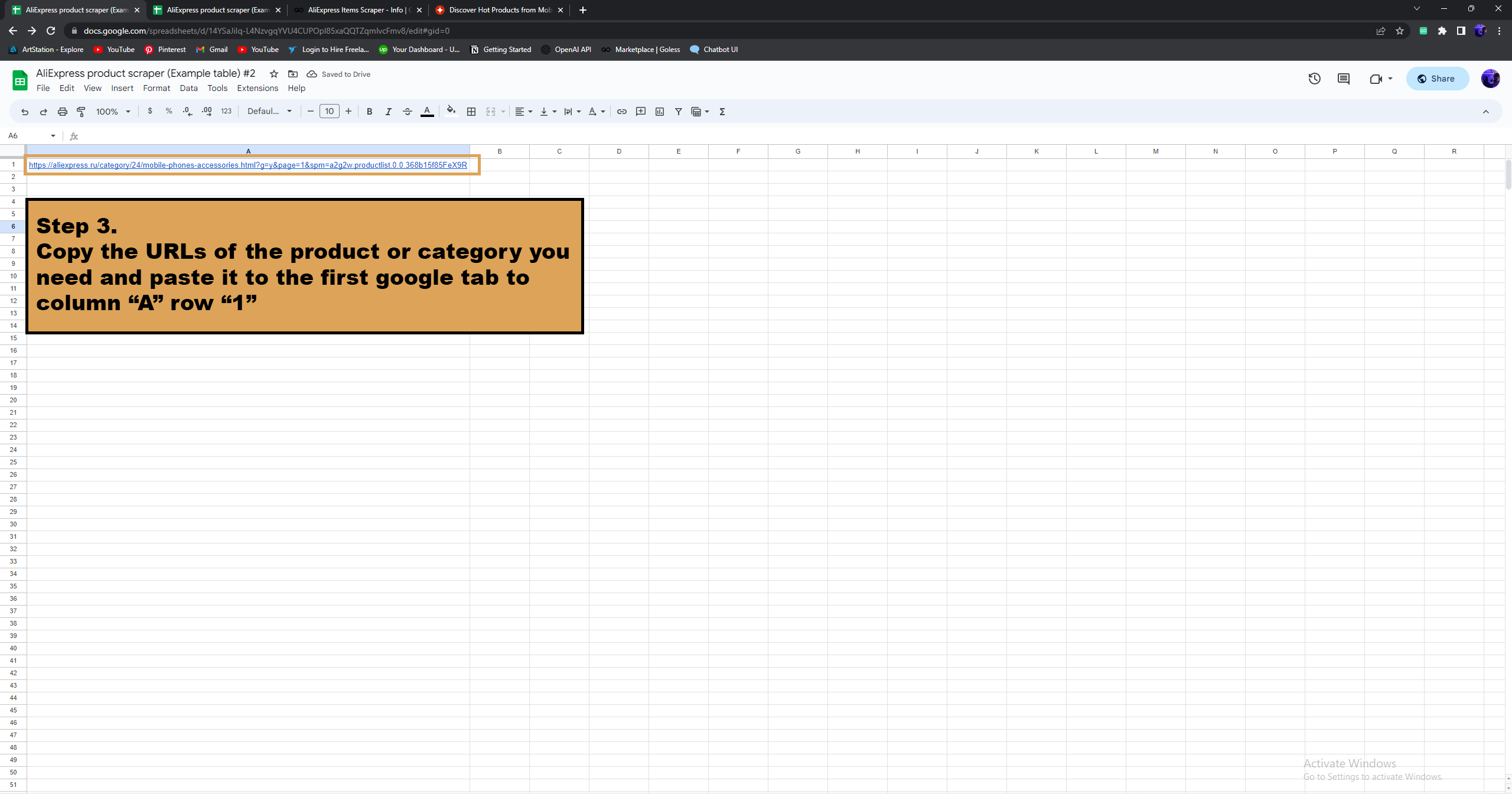Open the zoom 100% dropdown
The image size is (1512, 794).
click(113, 112)
